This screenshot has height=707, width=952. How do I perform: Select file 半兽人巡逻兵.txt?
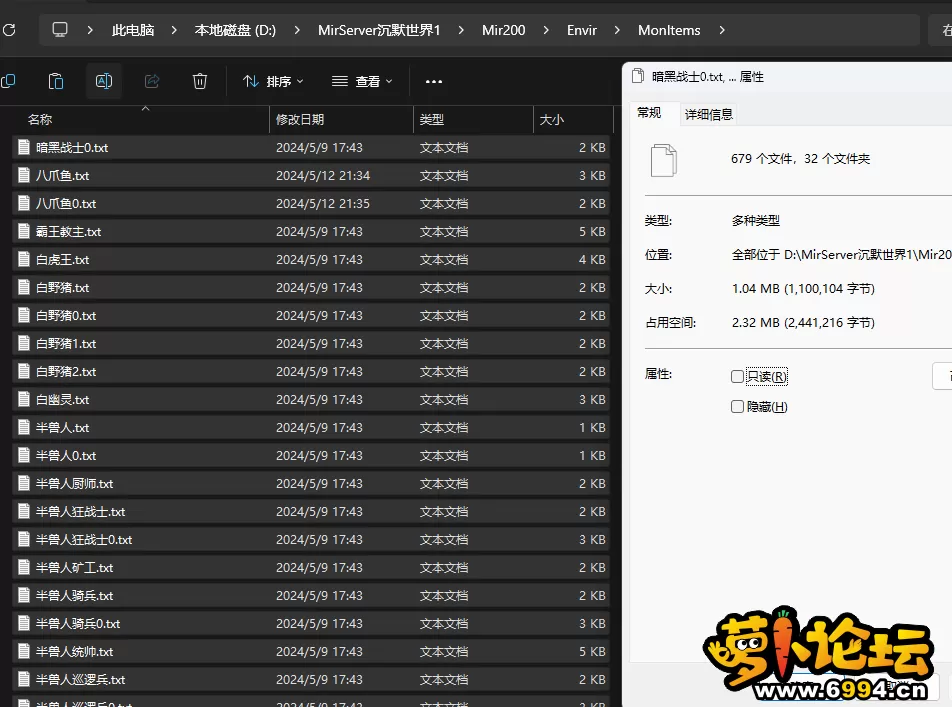click(311, 679)
